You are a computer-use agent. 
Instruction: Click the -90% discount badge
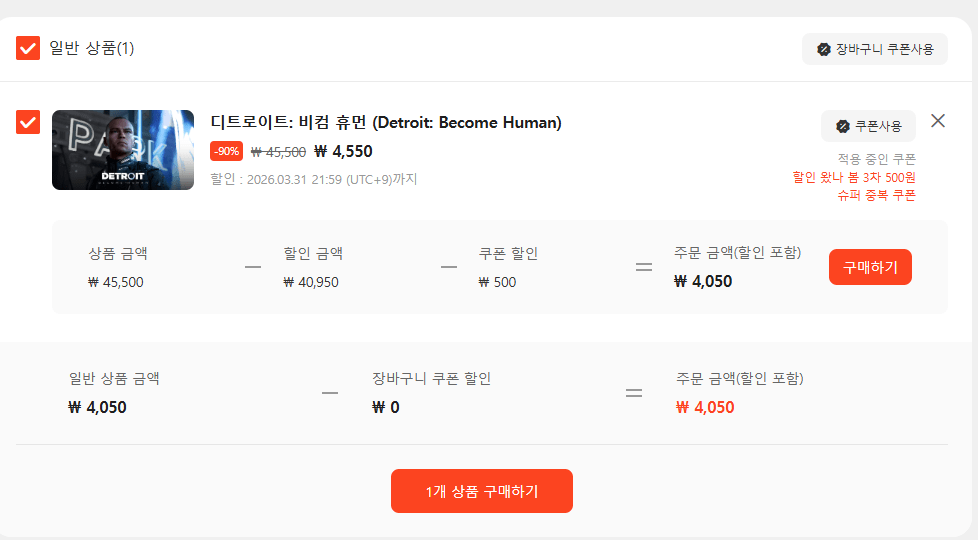(x=226, y=152)
